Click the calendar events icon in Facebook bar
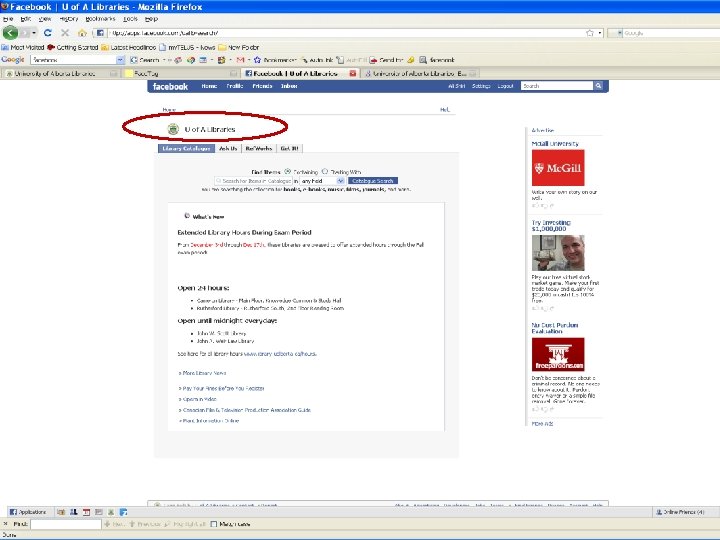The width and height of the screenshot is (720, 540). coord(86,512)
